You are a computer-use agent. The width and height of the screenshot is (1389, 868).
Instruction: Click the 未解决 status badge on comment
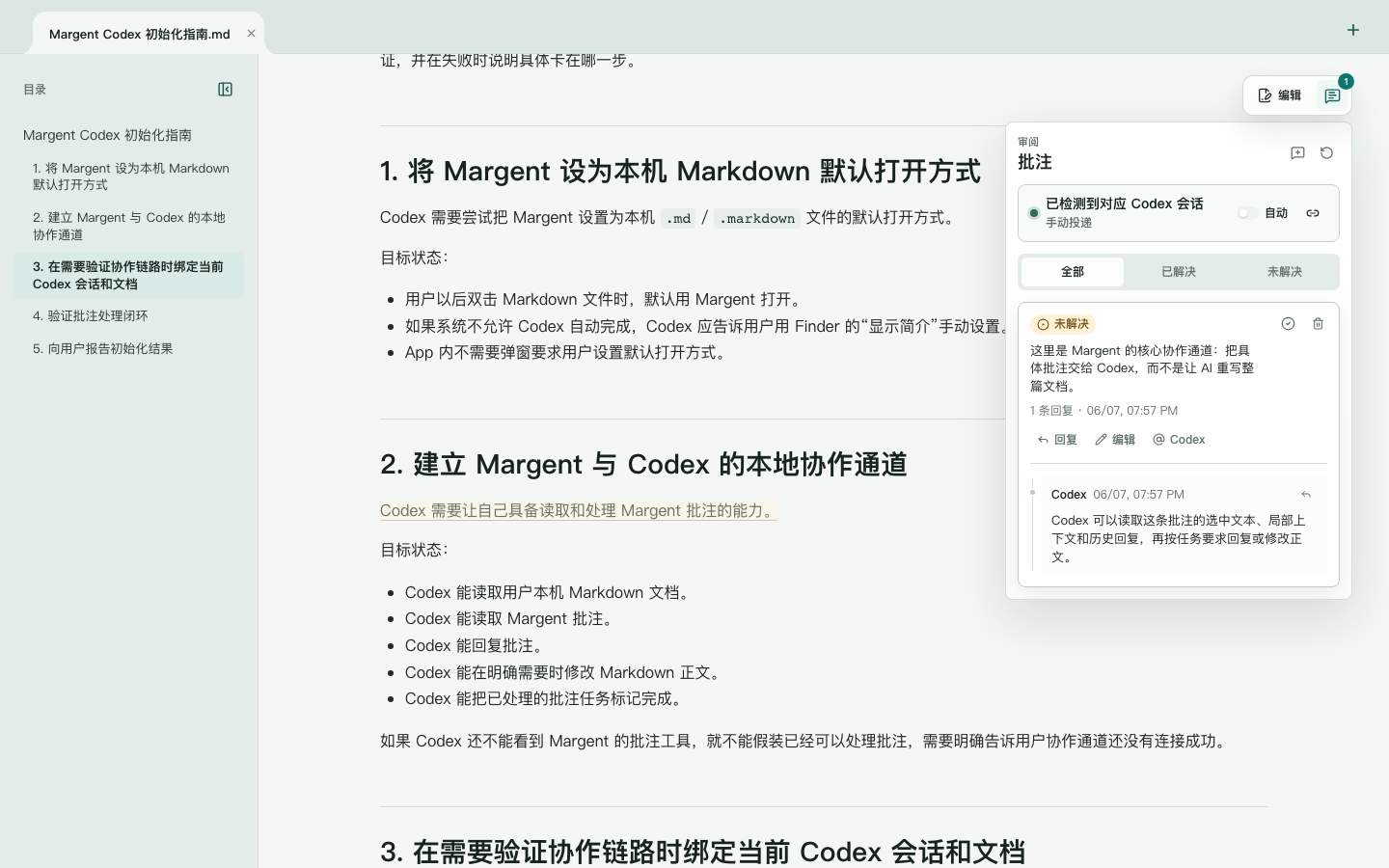[1063, 324]
